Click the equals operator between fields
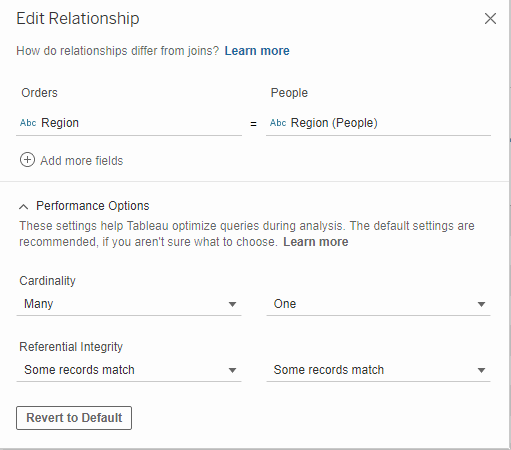 tap(254, 124)
